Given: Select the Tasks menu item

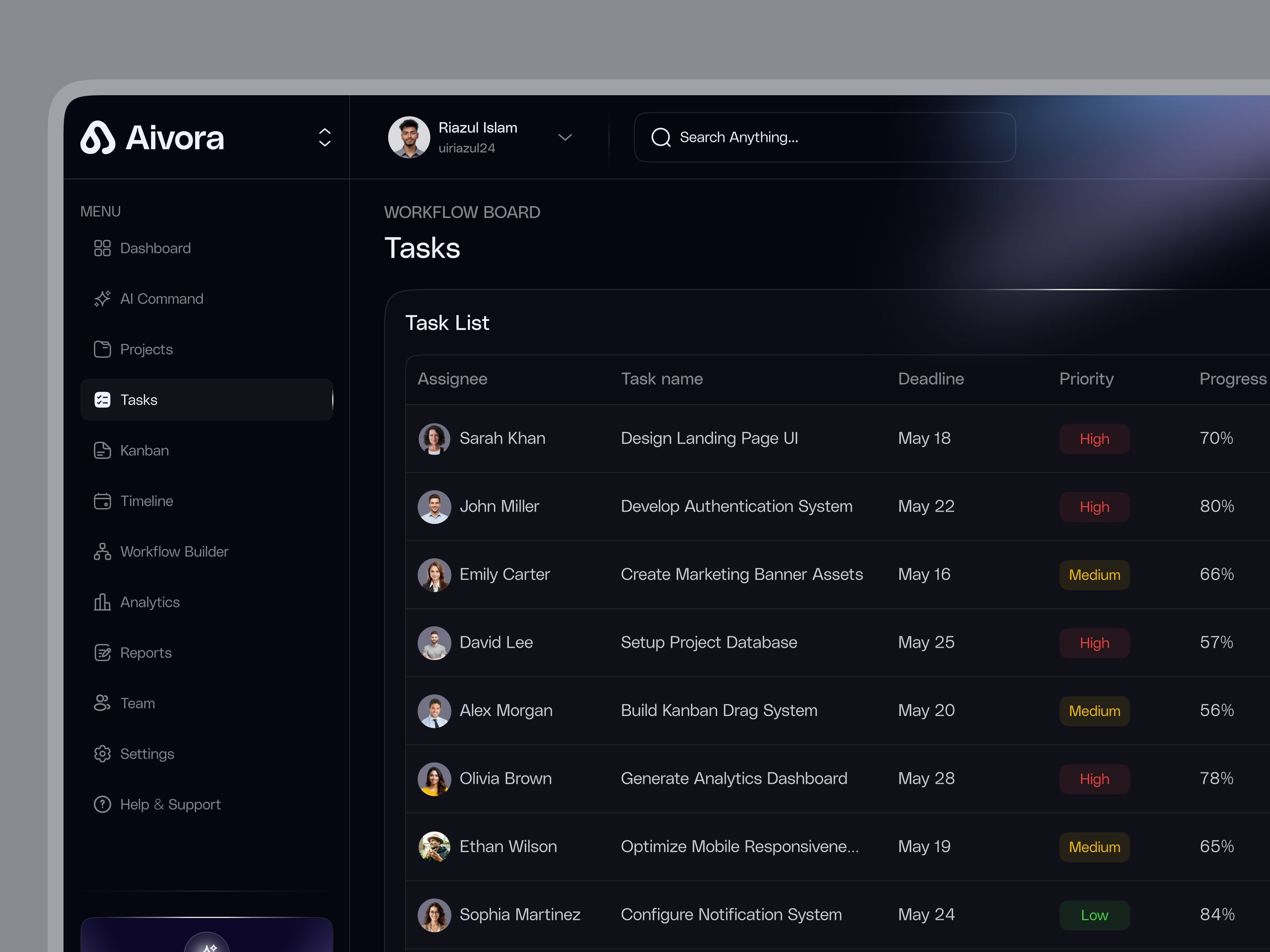Looking at the screenshot, I should pyautogui.click(x=207, y=399).
